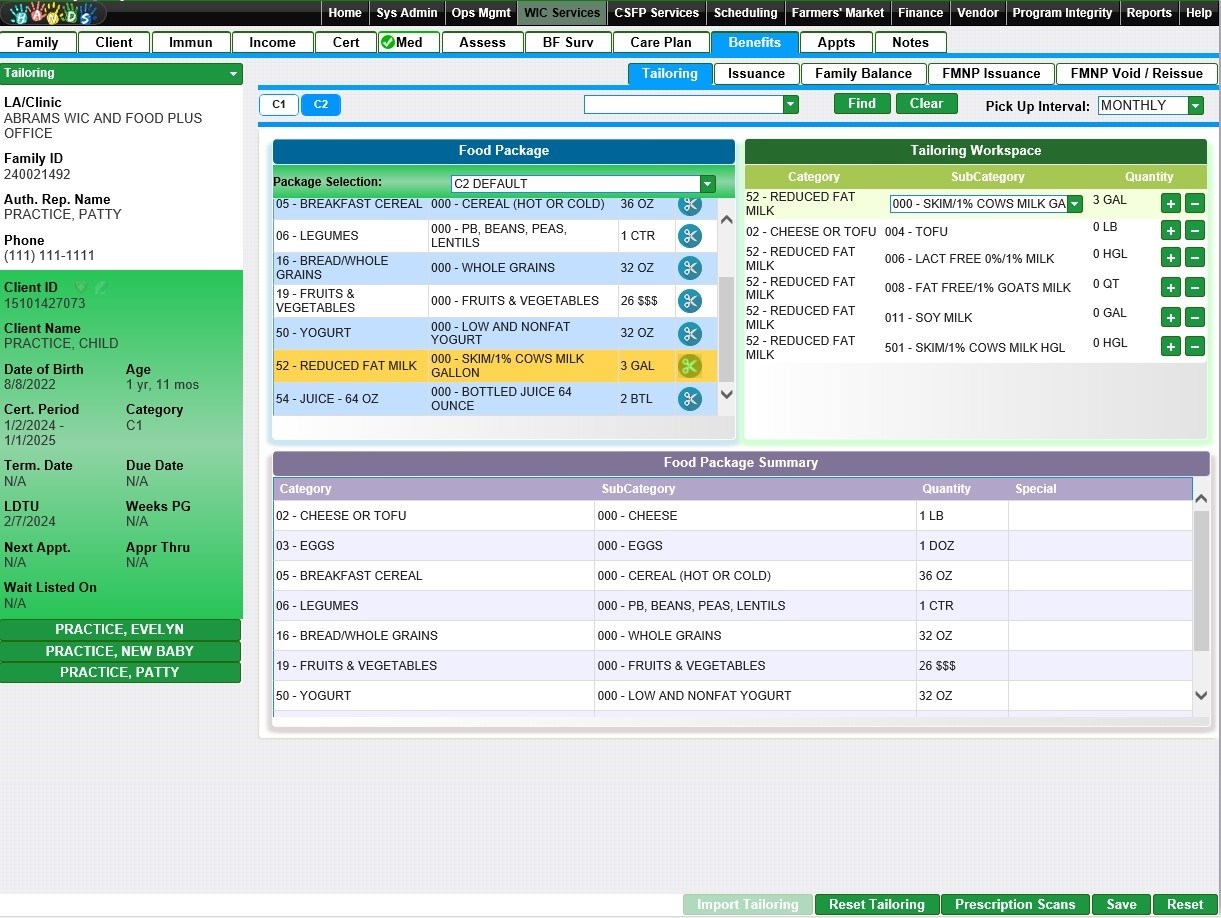Expand the Tailoring sidebar dropdown
Screen dimensions: 1221x918
(x=233, y=73)
